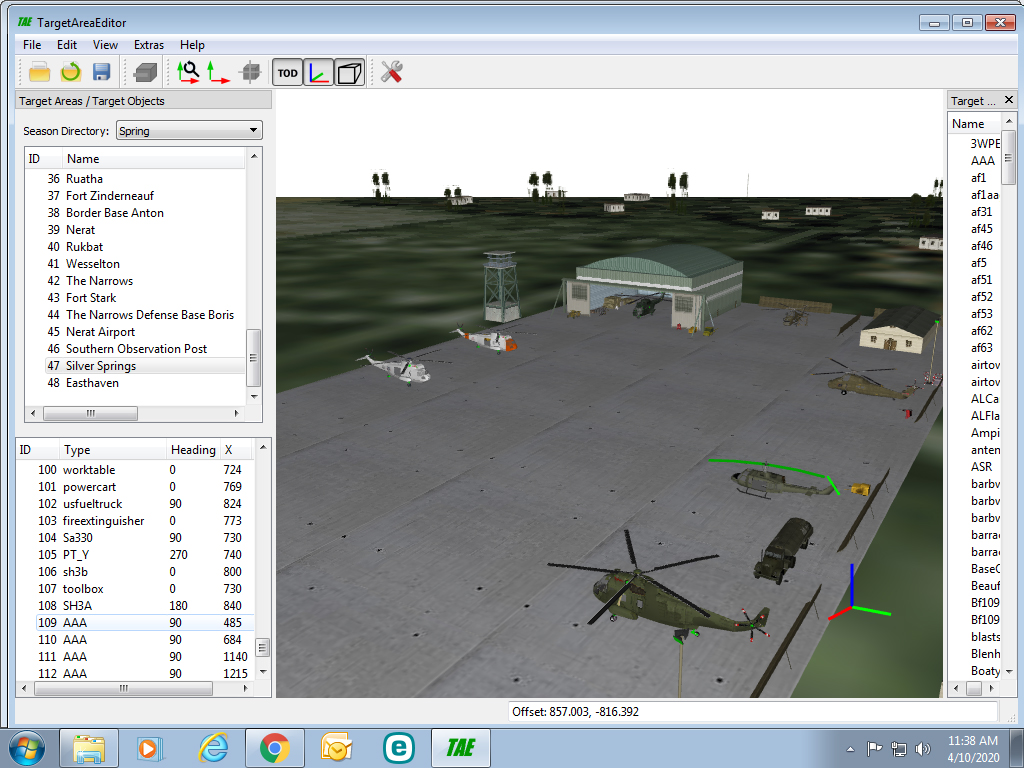Click the objects list horizontal scrollbar thumb
This screenshot has width=1024, height=768.
(x=123, y=688)
